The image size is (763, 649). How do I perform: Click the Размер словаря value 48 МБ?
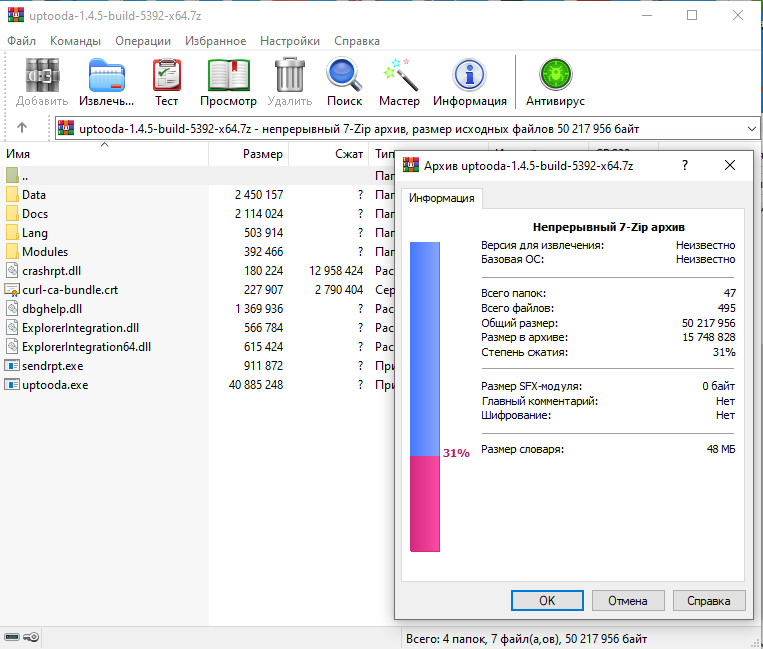pos(721,449)
